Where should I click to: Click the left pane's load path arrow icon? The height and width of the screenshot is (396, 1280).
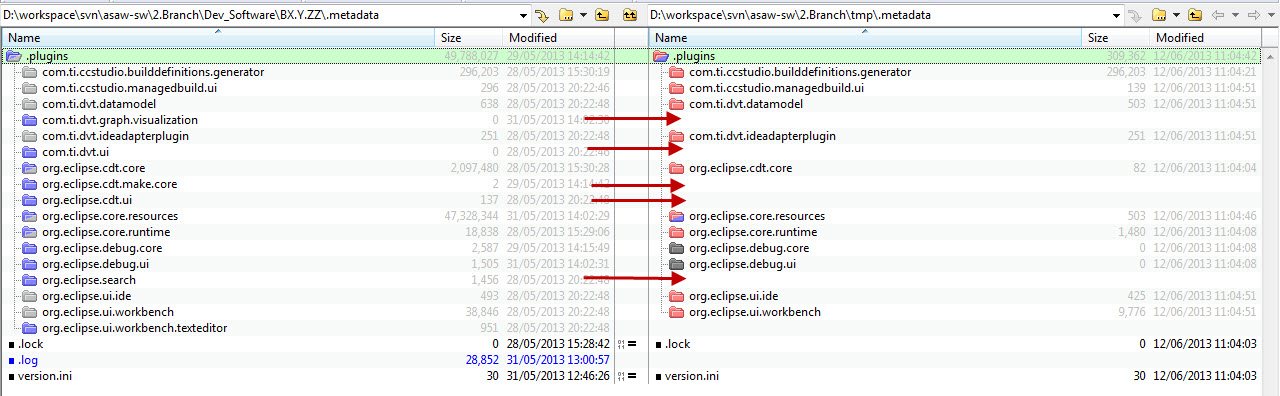pyautogui.click(x=543, y=15)
